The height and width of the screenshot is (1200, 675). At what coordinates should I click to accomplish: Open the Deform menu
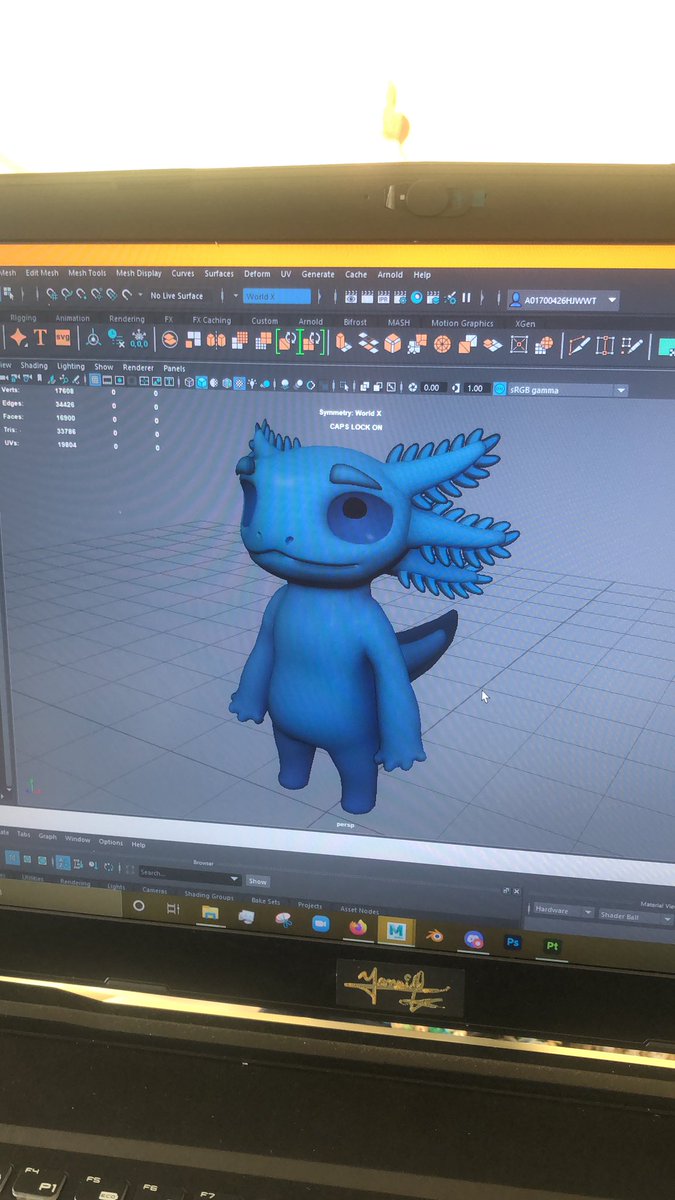tap(257, 274)
